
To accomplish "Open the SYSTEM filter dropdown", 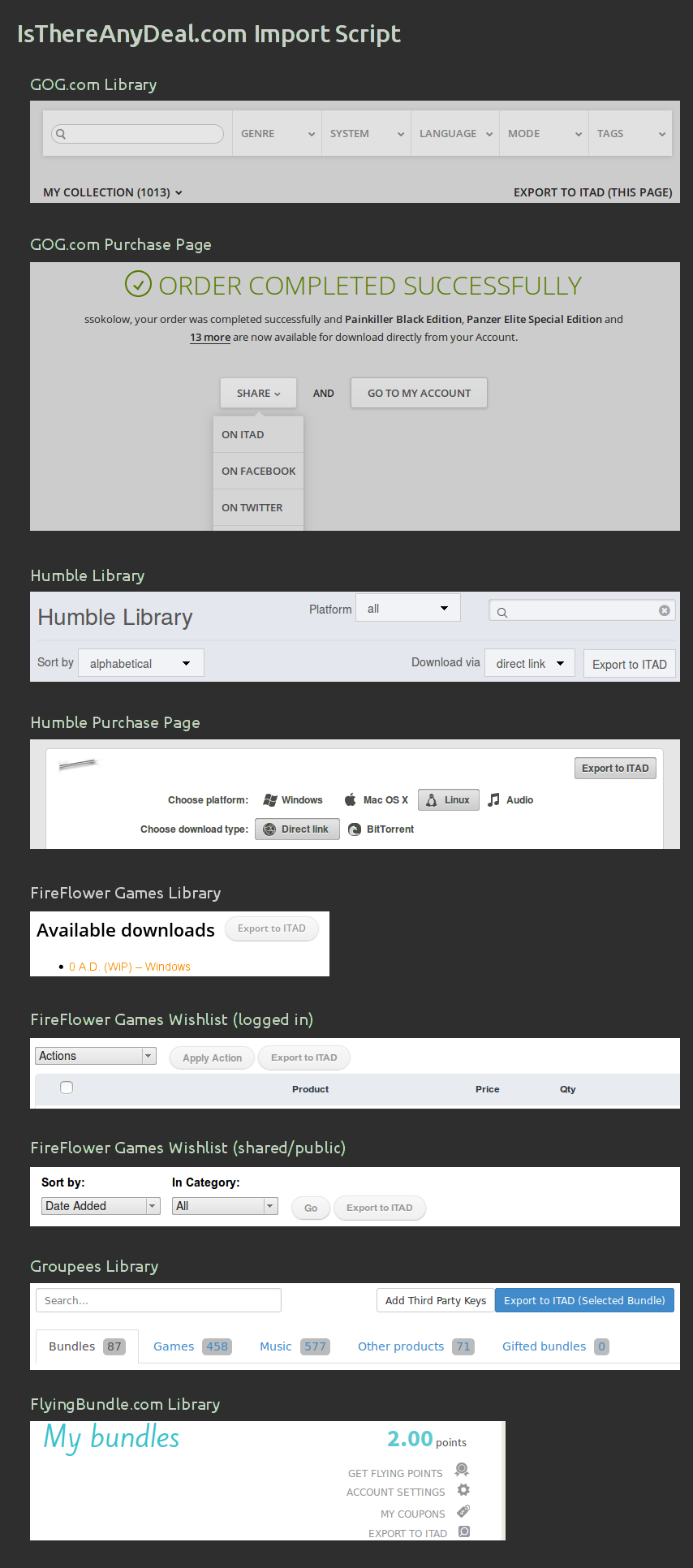I will tap(366, 134).
